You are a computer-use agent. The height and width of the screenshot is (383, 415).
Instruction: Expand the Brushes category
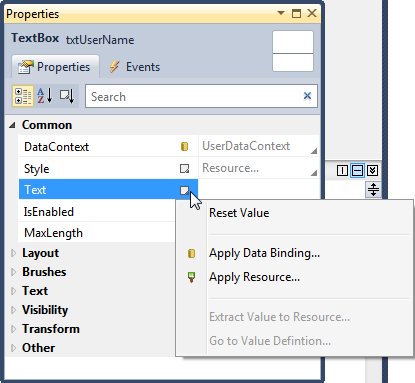tap(13, 272)
